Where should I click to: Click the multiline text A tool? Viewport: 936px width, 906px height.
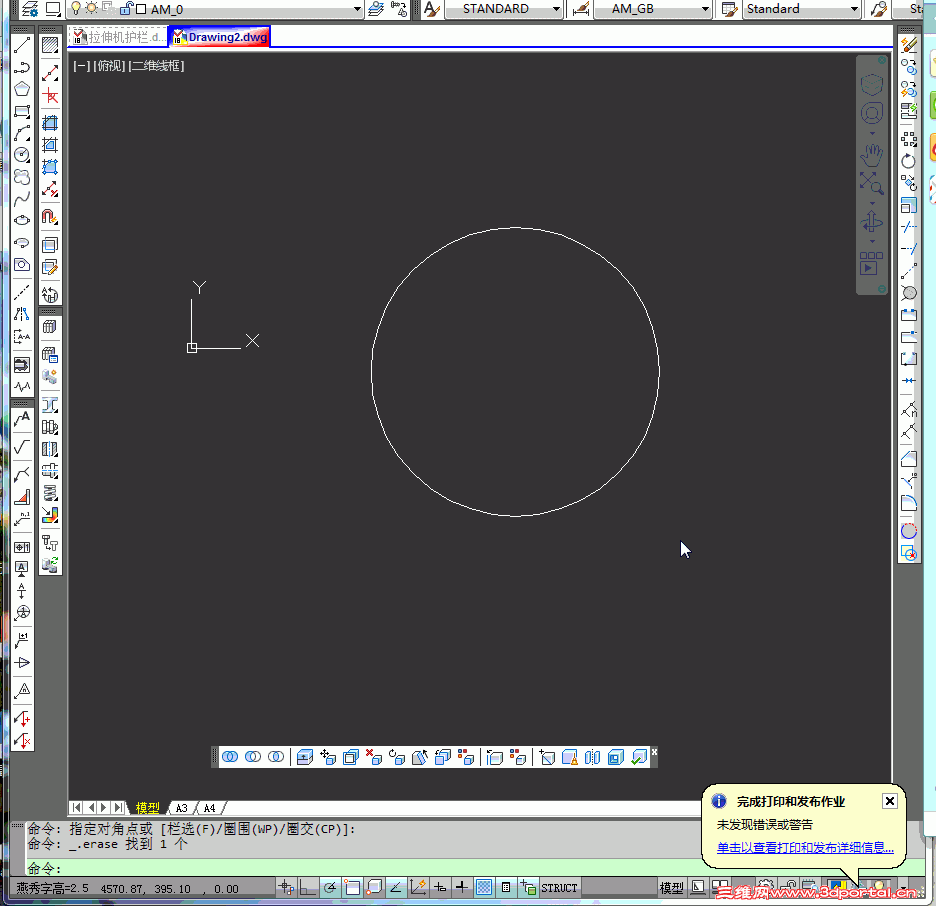(x=22, y=419)
